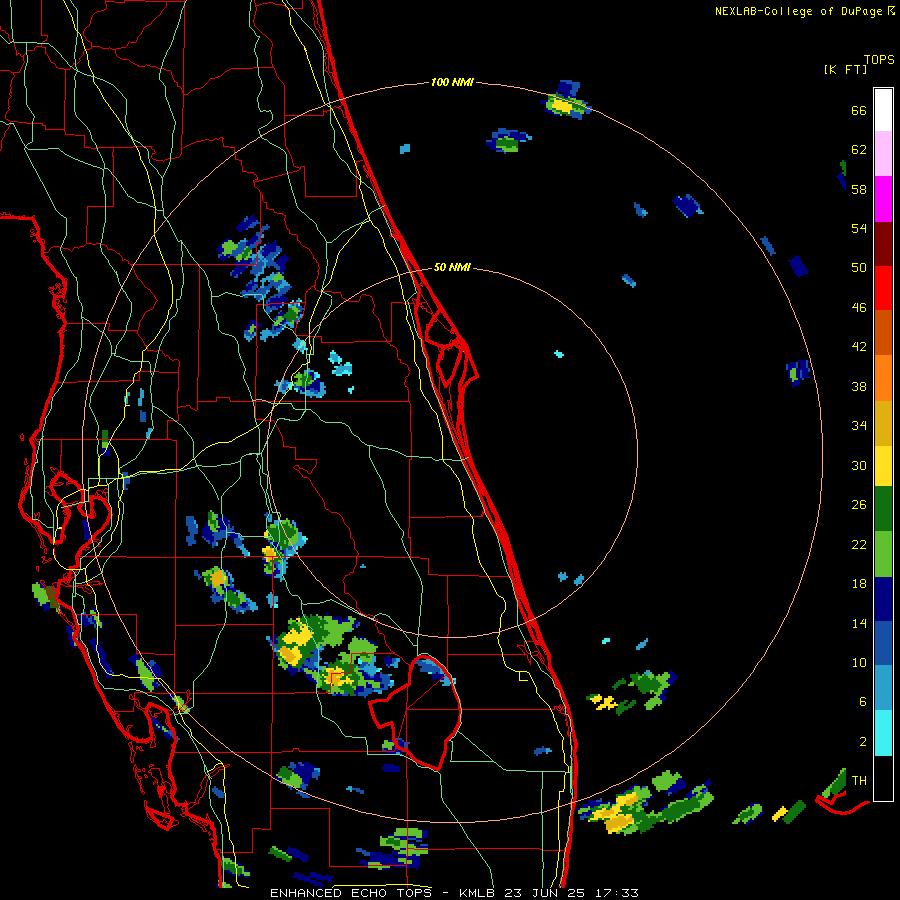The image size is (900, 900).
Task: Click the 62 value on the legend
Action: [859, 150]
